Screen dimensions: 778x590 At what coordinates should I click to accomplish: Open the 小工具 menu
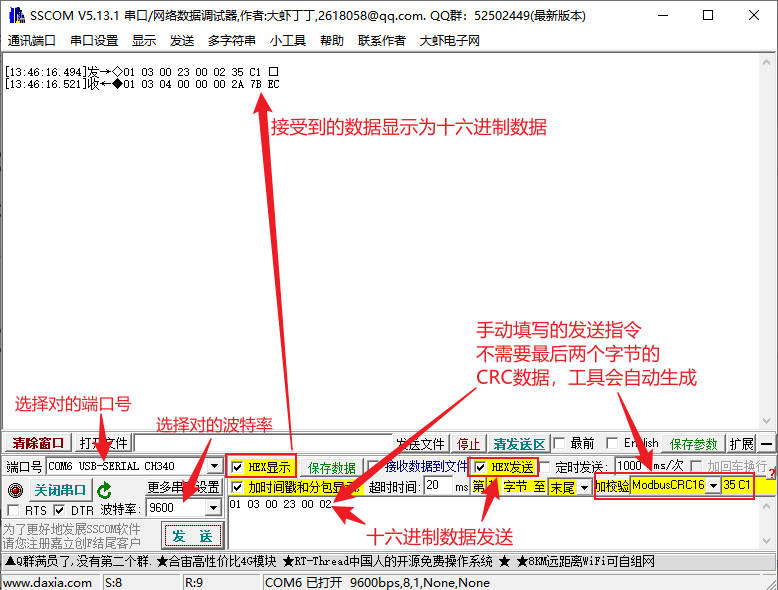click(288, 41)
